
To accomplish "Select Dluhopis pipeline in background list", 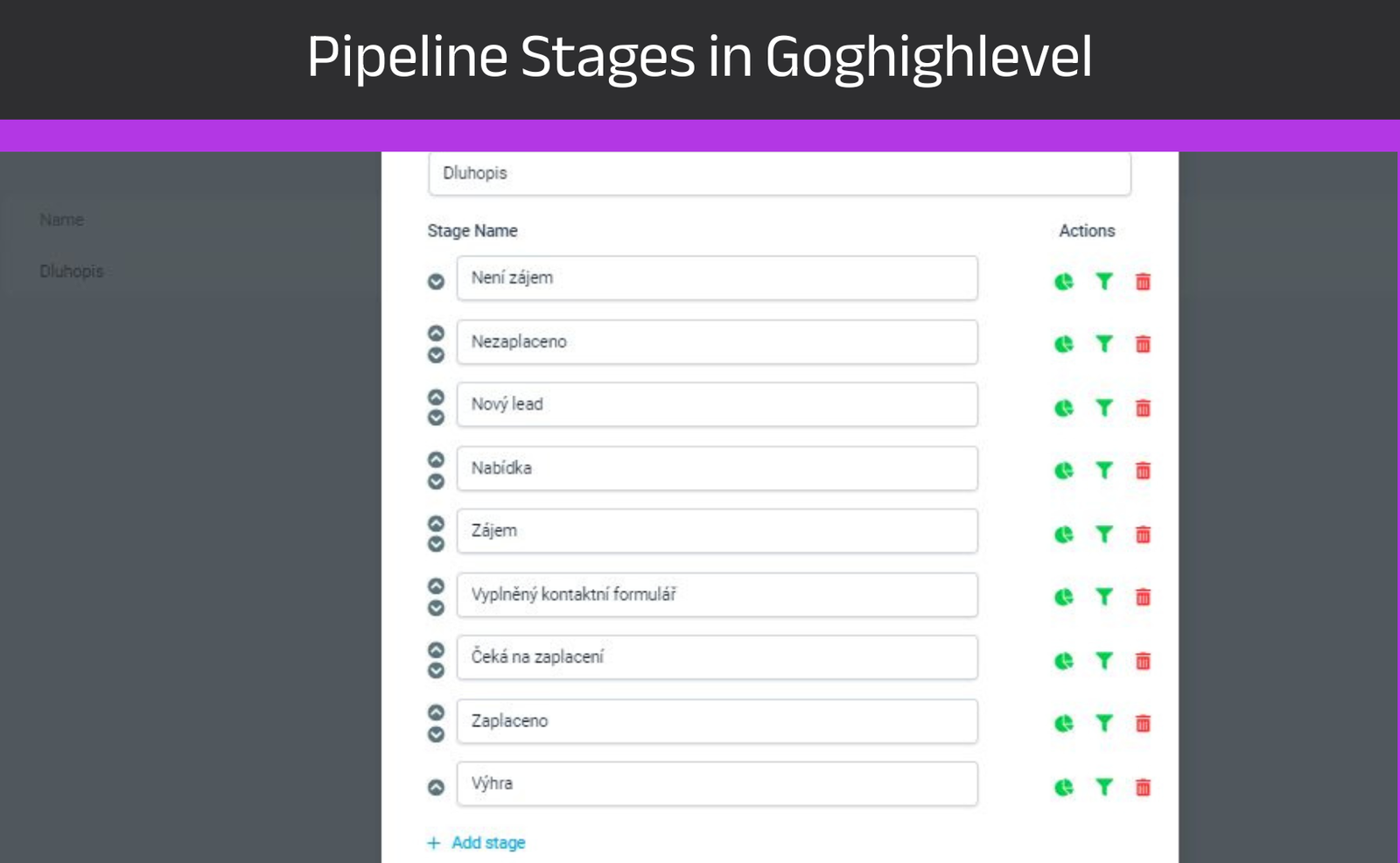I will [72, 271].
